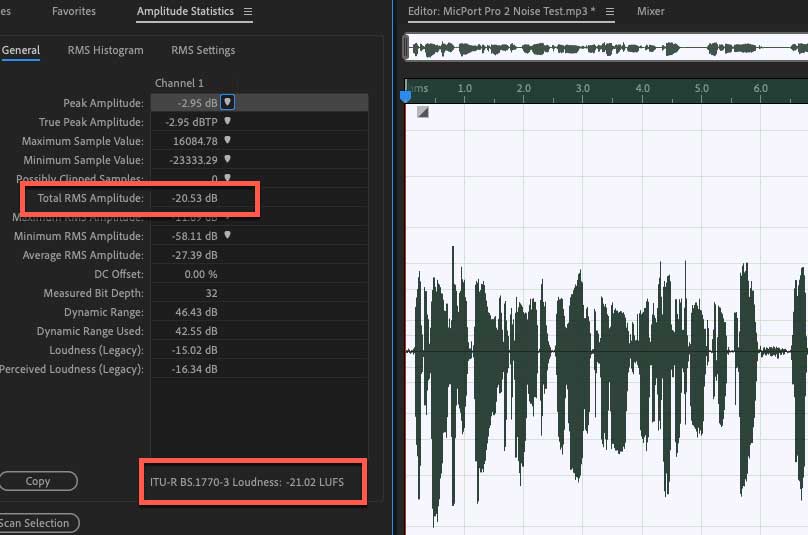Screen dimensions: 808x535
Task: Click the Copy button
Action: (x=38, y=481)
